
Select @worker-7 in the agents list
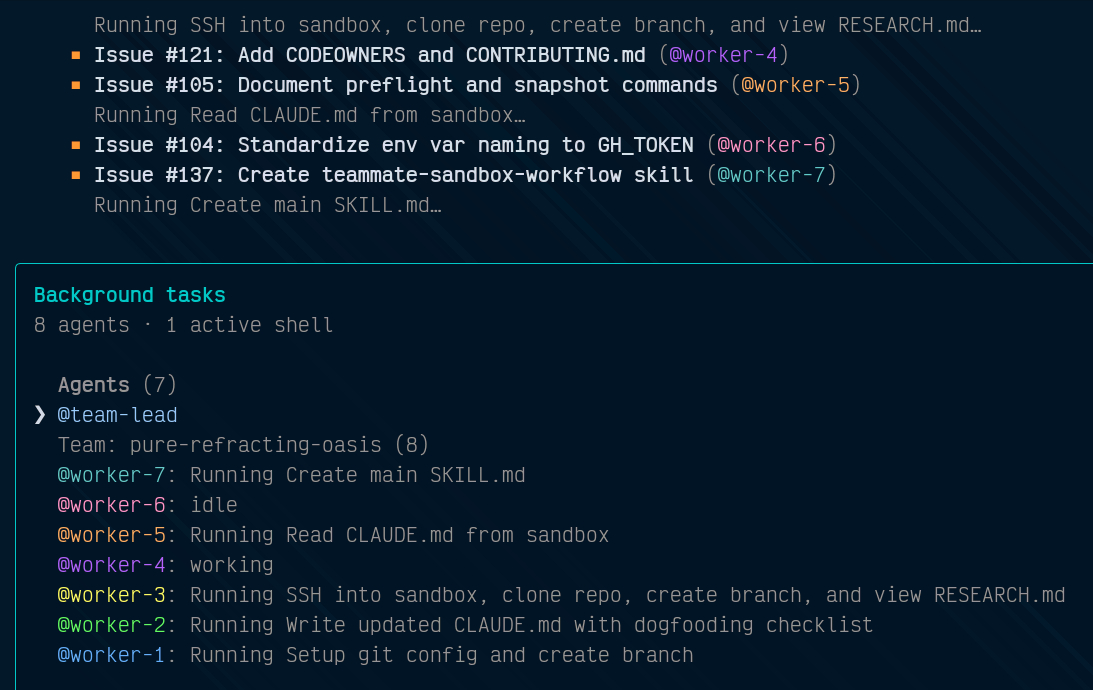[111, 475]
